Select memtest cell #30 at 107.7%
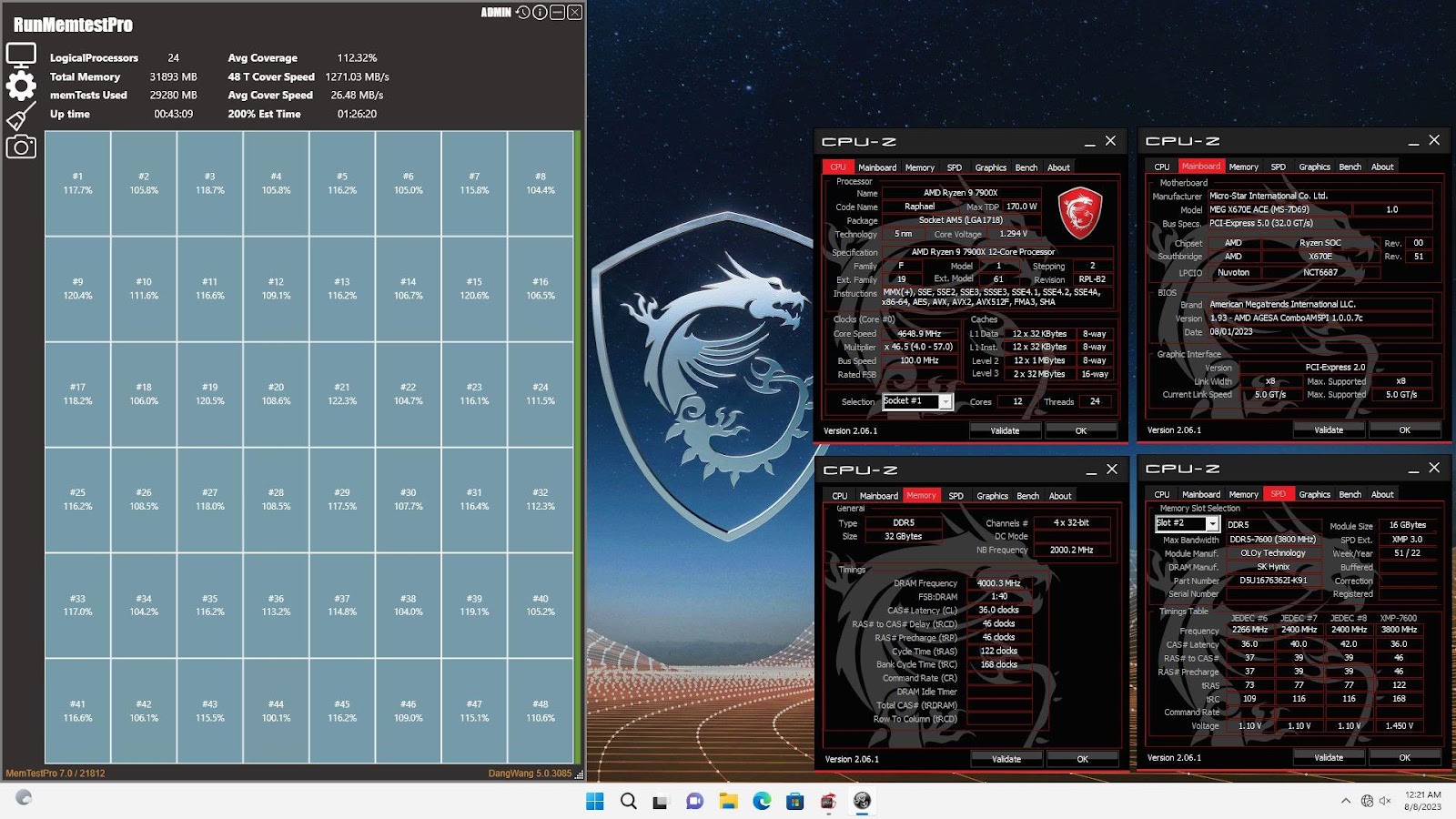The height and width of the screenshot is (819, 1456). click(409, 500)
